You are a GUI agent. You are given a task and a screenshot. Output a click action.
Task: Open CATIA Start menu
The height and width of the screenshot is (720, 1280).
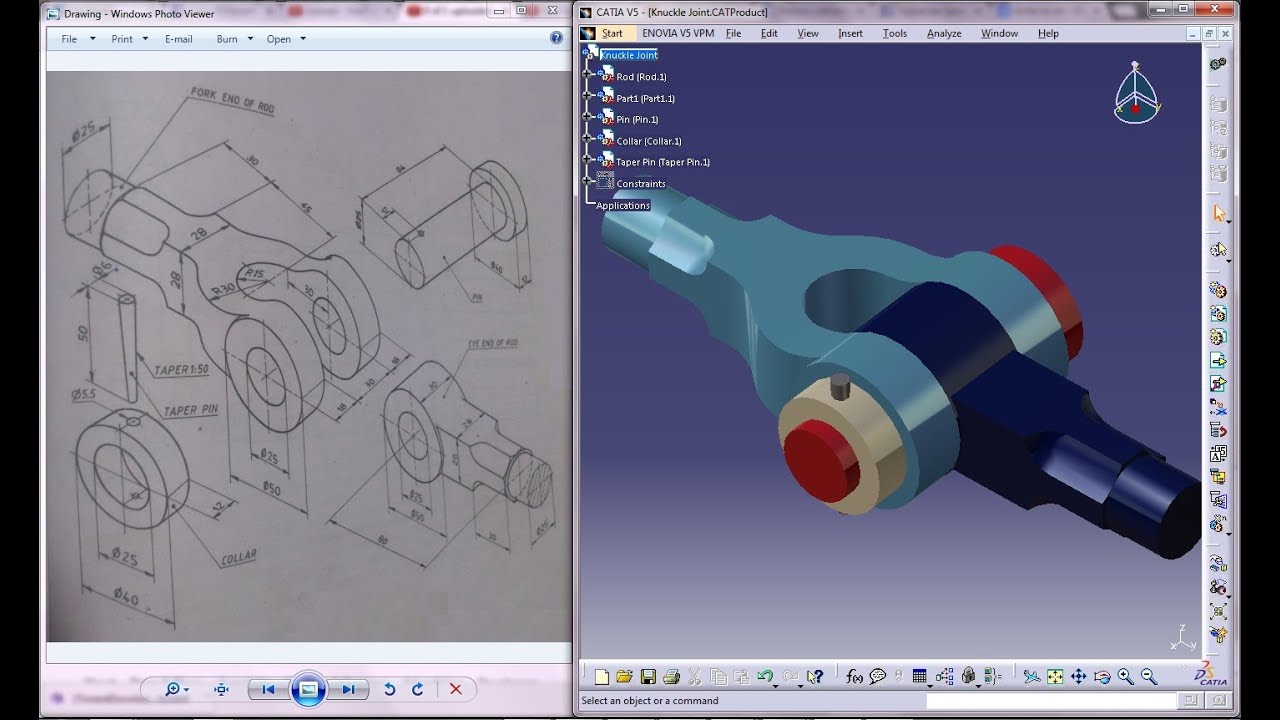click(612, 33)
